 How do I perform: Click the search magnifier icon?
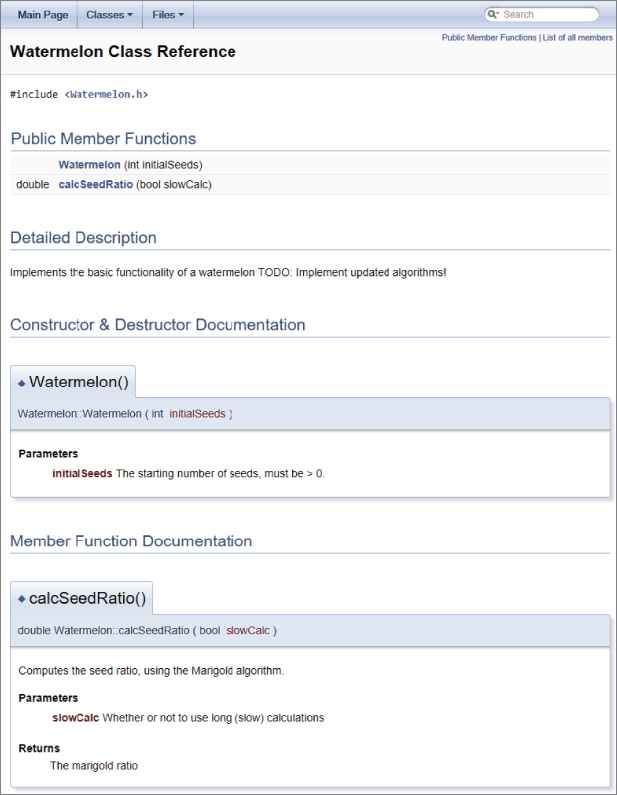pos(492,14)
